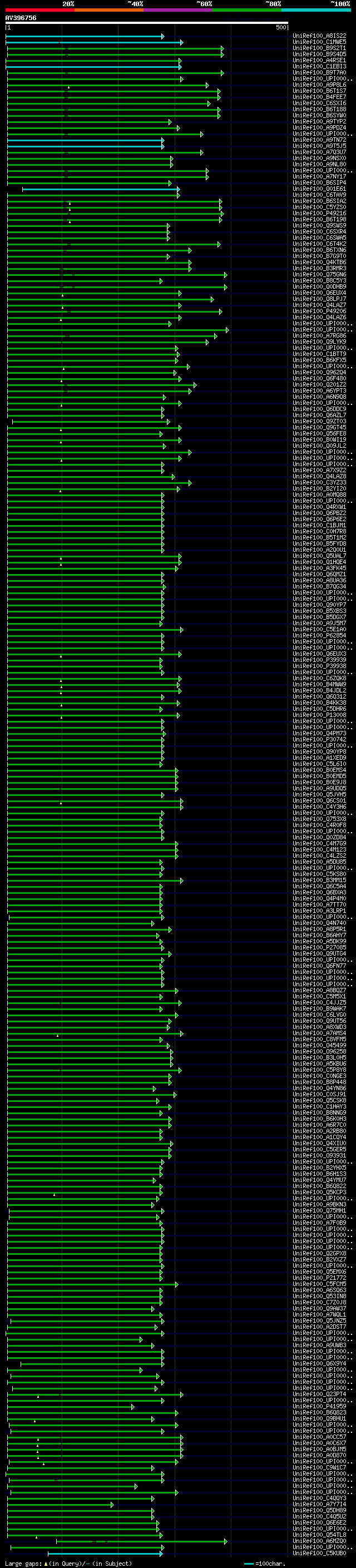Image resolution: width=356 pixels, height=1568 pixels.
Task: Click the cyan ~100% identity legend bar
Action: click(316, 10)
